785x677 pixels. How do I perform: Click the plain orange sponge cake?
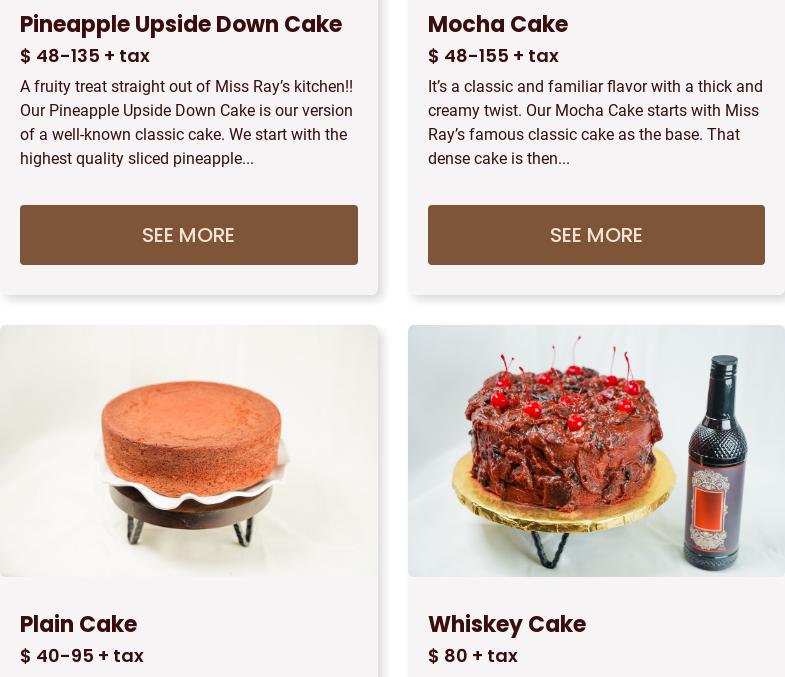191,438
